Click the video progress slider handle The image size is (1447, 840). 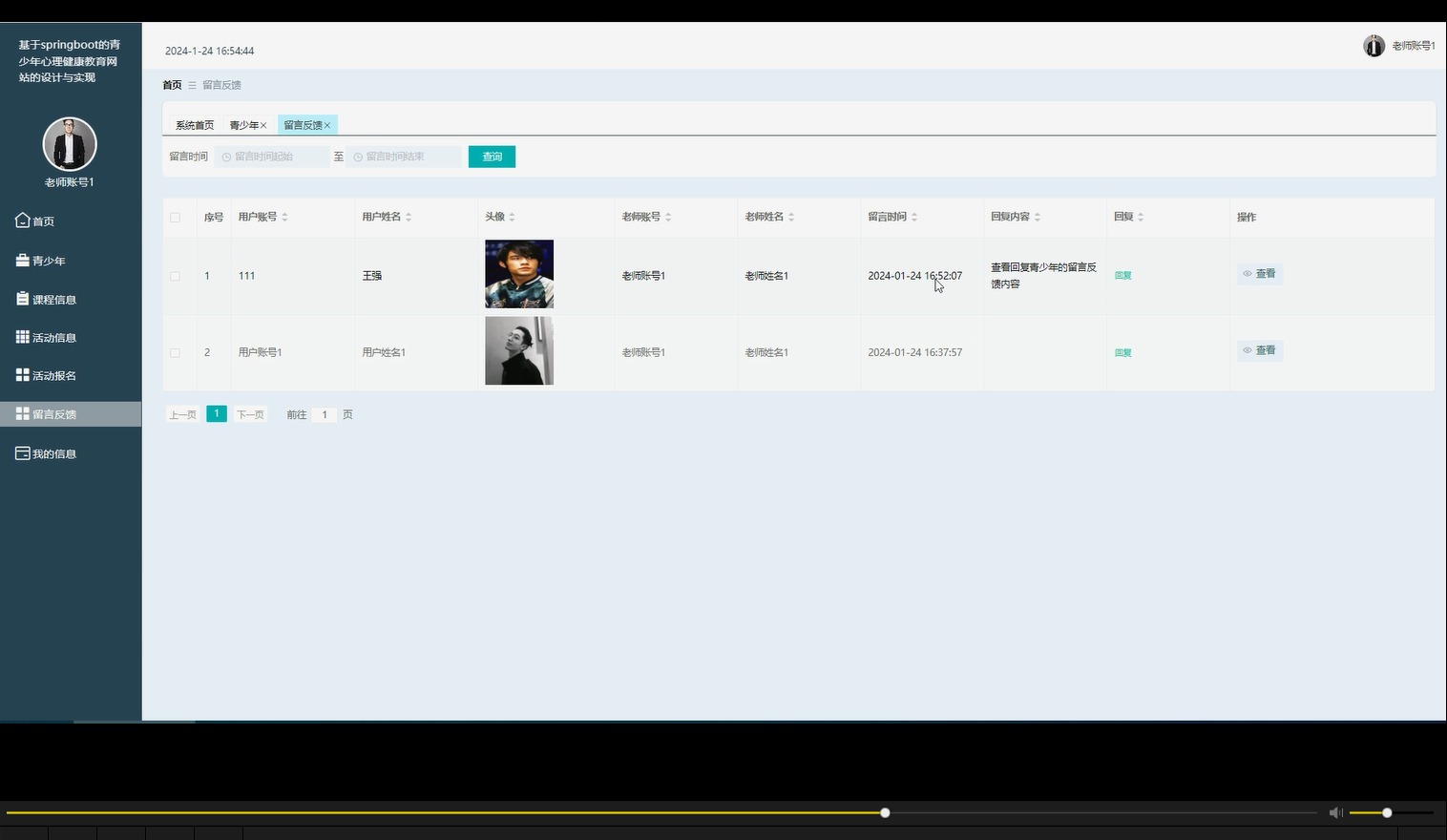click(x=885, y=812)
